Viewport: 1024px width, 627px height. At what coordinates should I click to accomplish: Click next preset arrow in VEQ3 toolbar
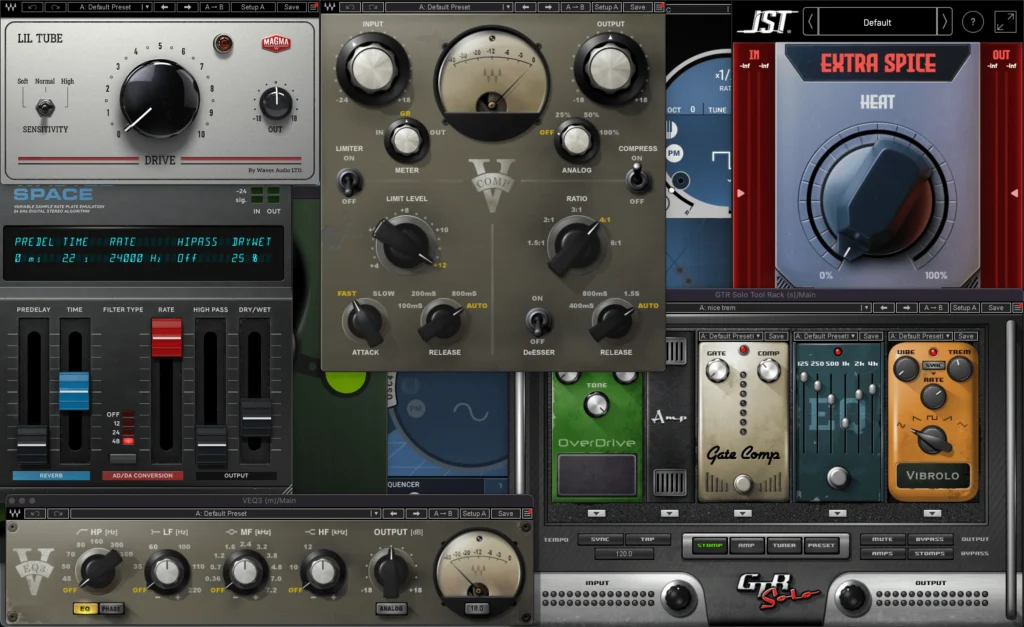click(x=416, y=513)
